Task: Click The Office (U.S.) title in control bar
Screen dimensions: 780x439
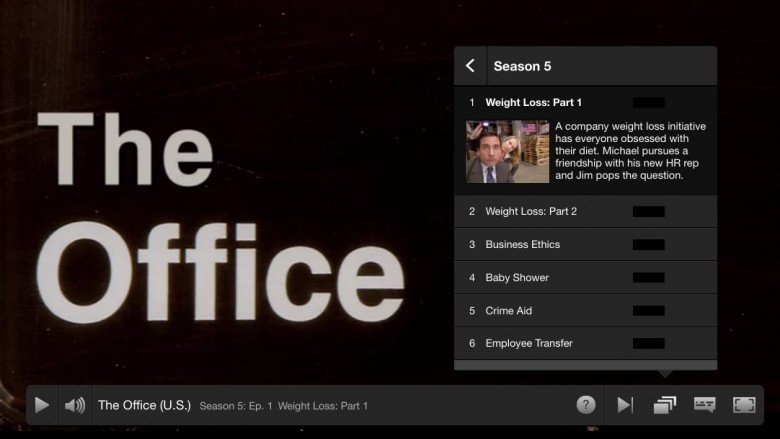Action: click(x=144, y=405)
